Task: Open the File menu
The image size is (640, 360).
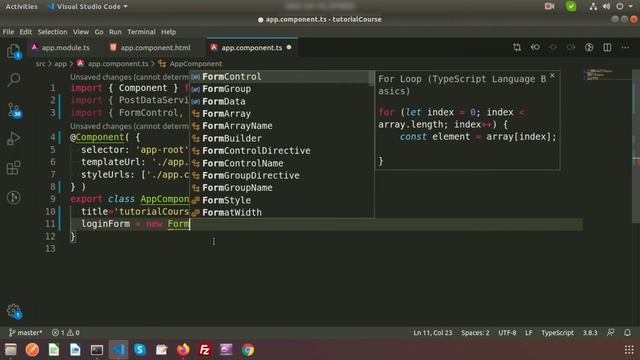Action: click(8, 32)
